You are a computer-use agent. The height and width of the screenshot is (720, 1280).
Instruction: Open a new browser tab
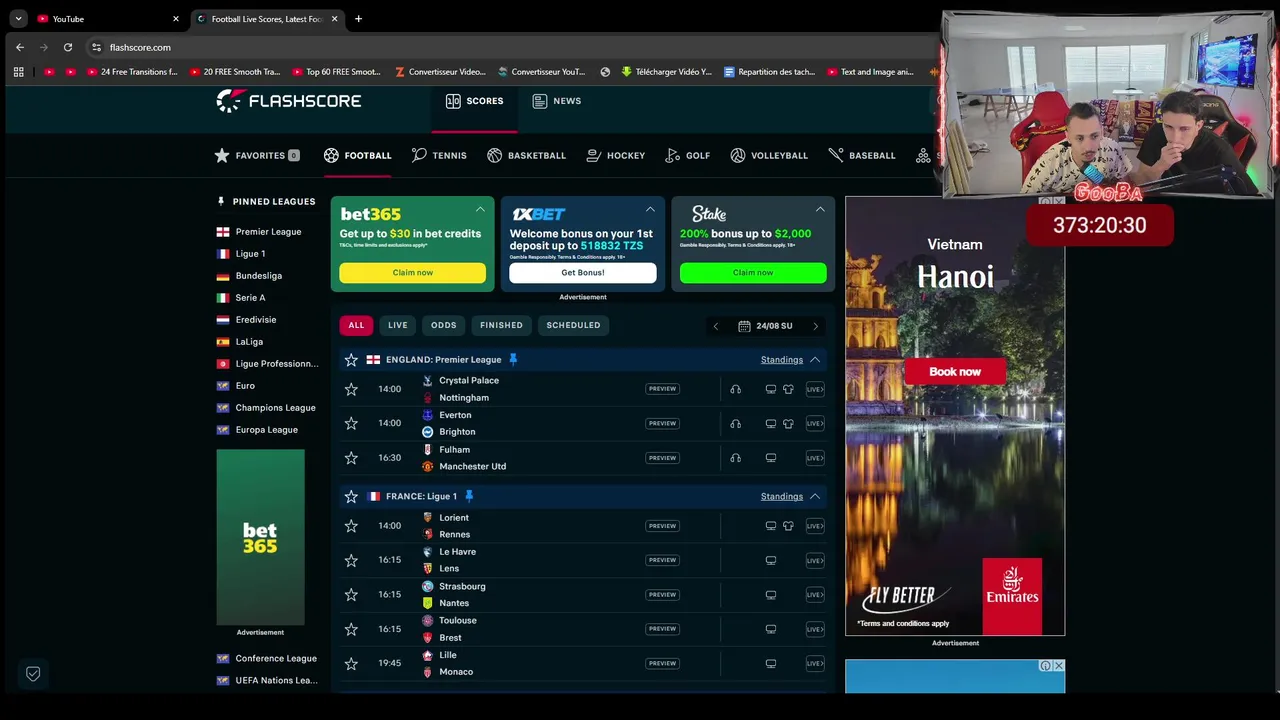[358, 19]
